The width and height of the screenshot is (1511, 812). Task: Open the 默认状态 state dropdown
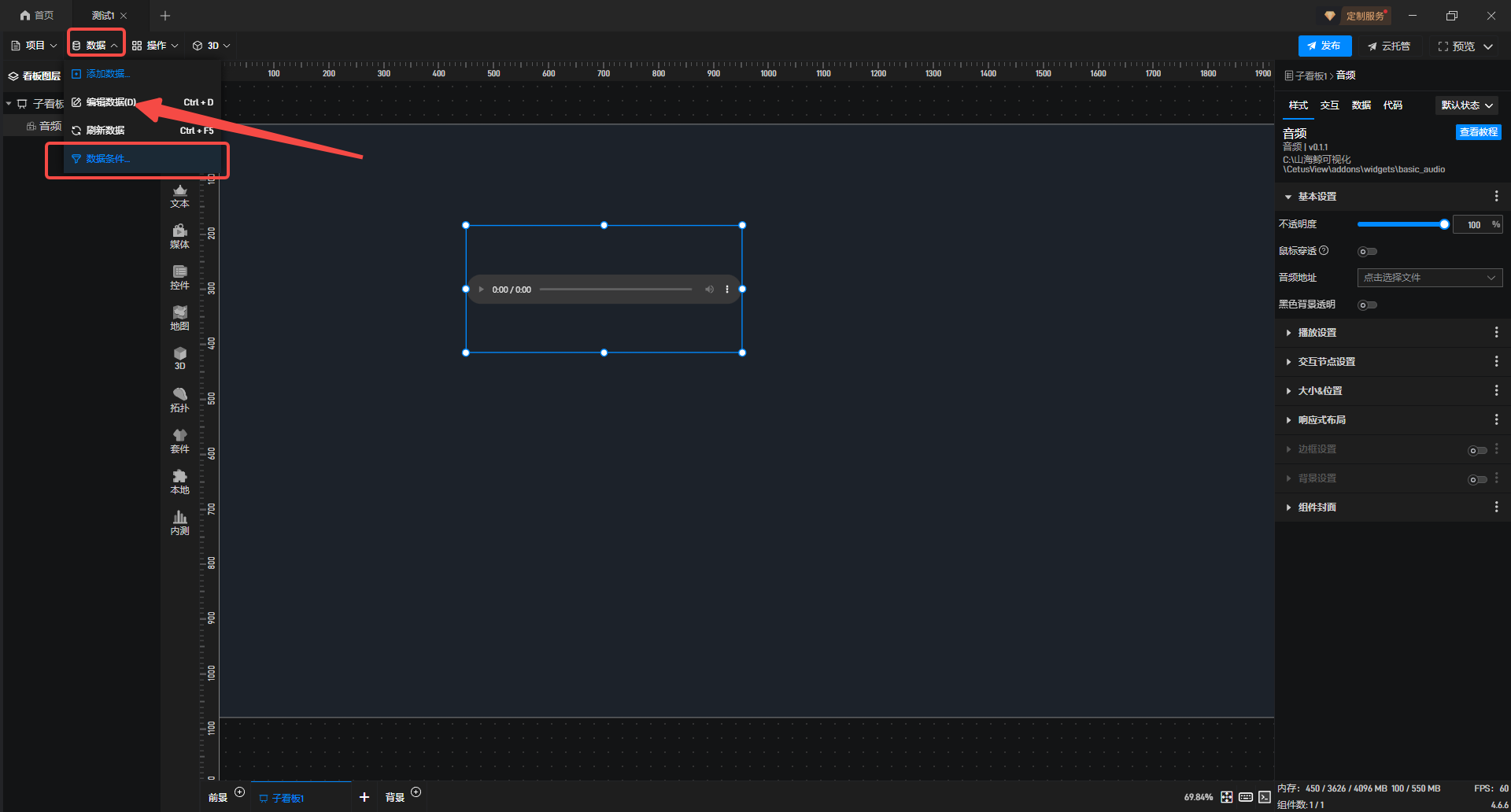(x=1467, y=105)
